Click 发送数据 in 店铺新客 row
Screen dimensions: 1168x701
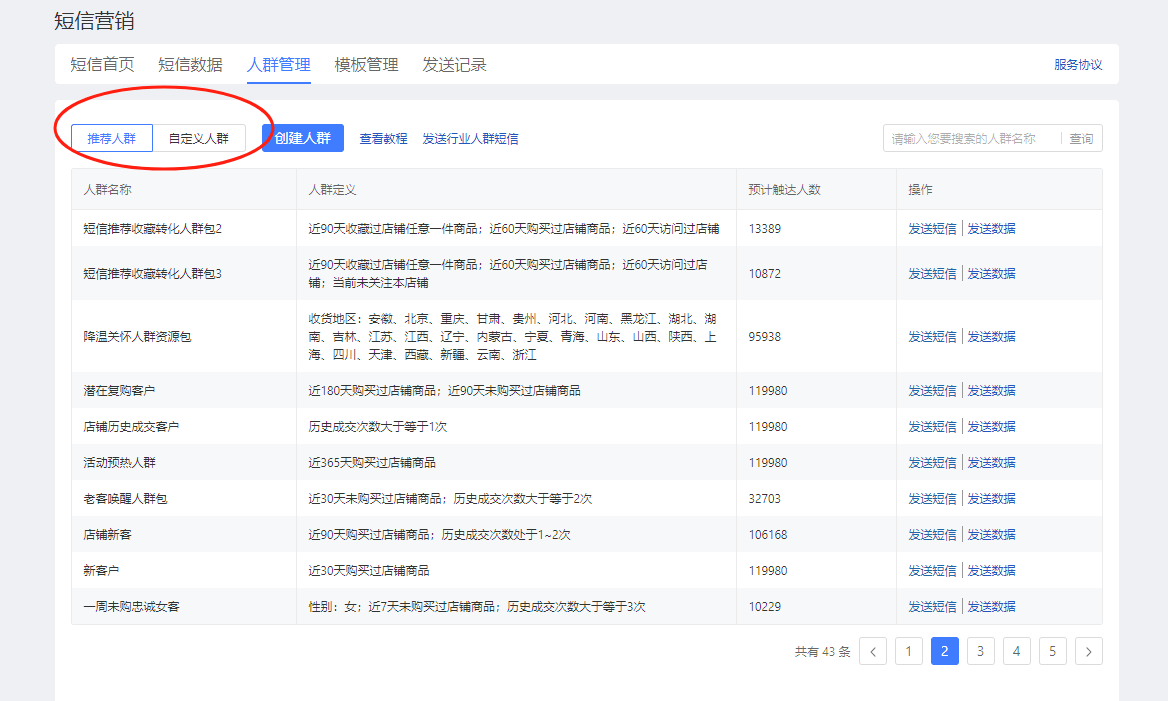(991, 535)
